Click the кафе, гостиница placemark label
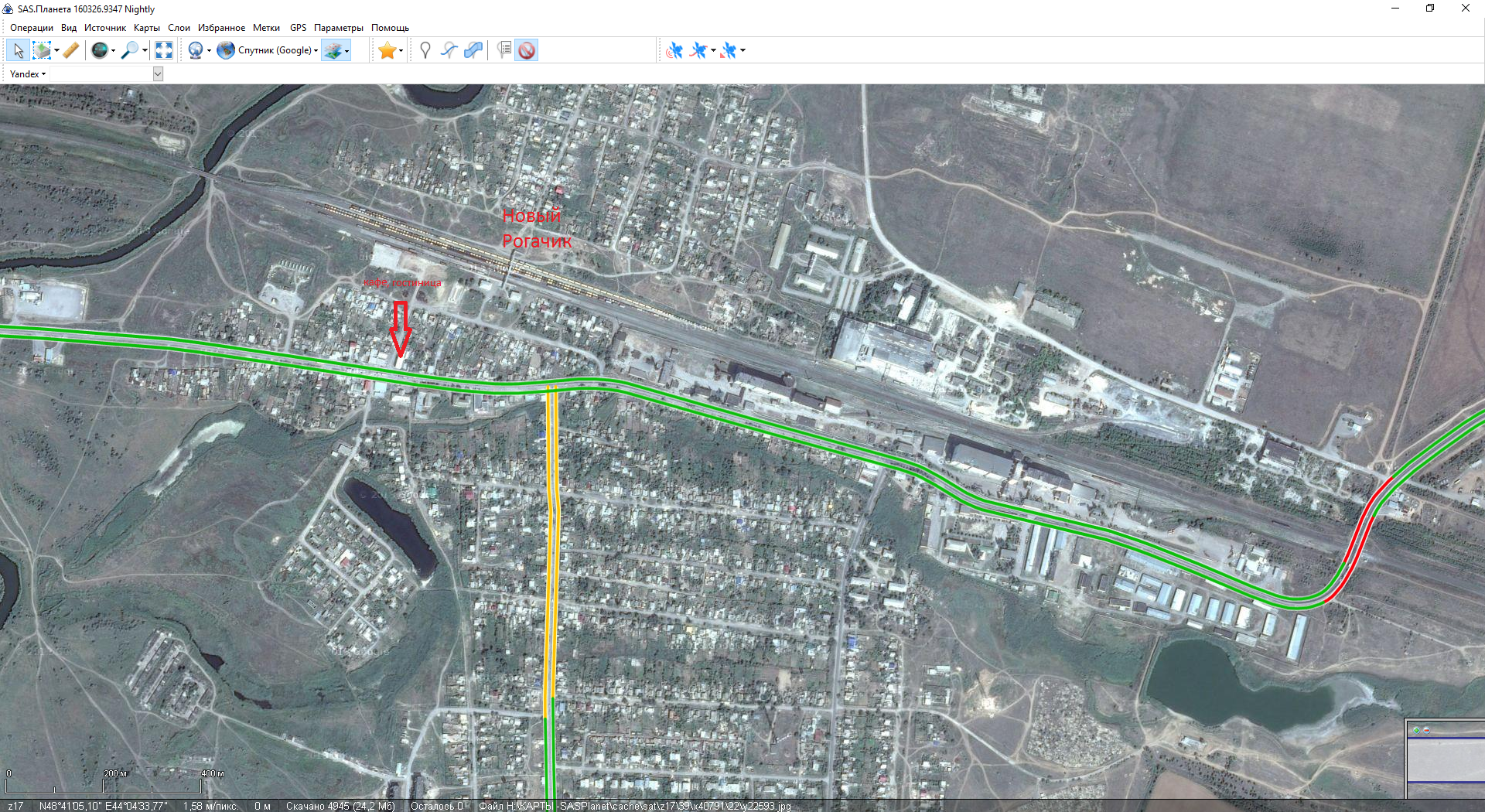Viewport: 1485px width, 812px height. [402, 283]
